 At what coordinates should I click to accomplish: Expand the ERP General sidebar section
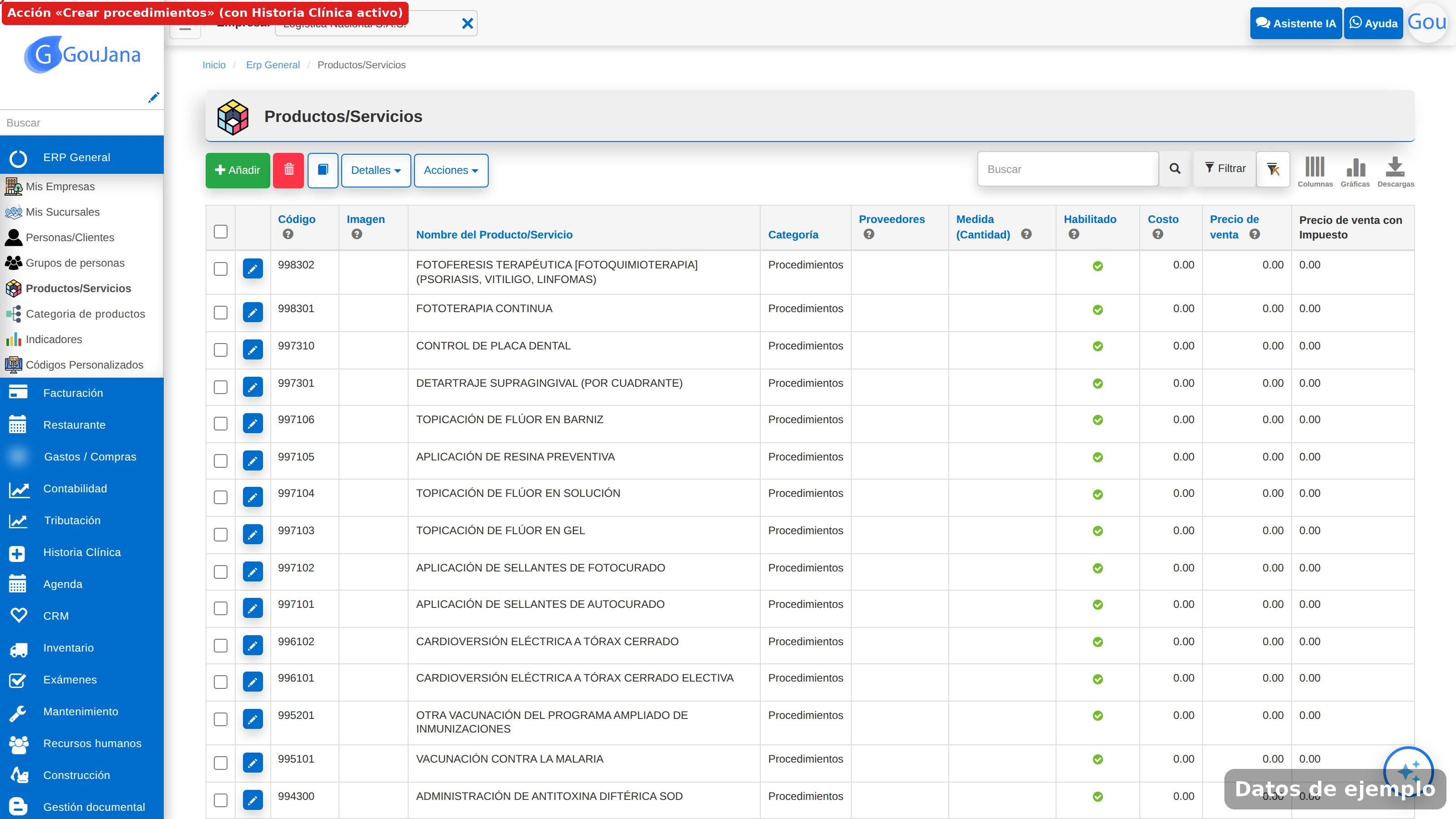[82, 158]
